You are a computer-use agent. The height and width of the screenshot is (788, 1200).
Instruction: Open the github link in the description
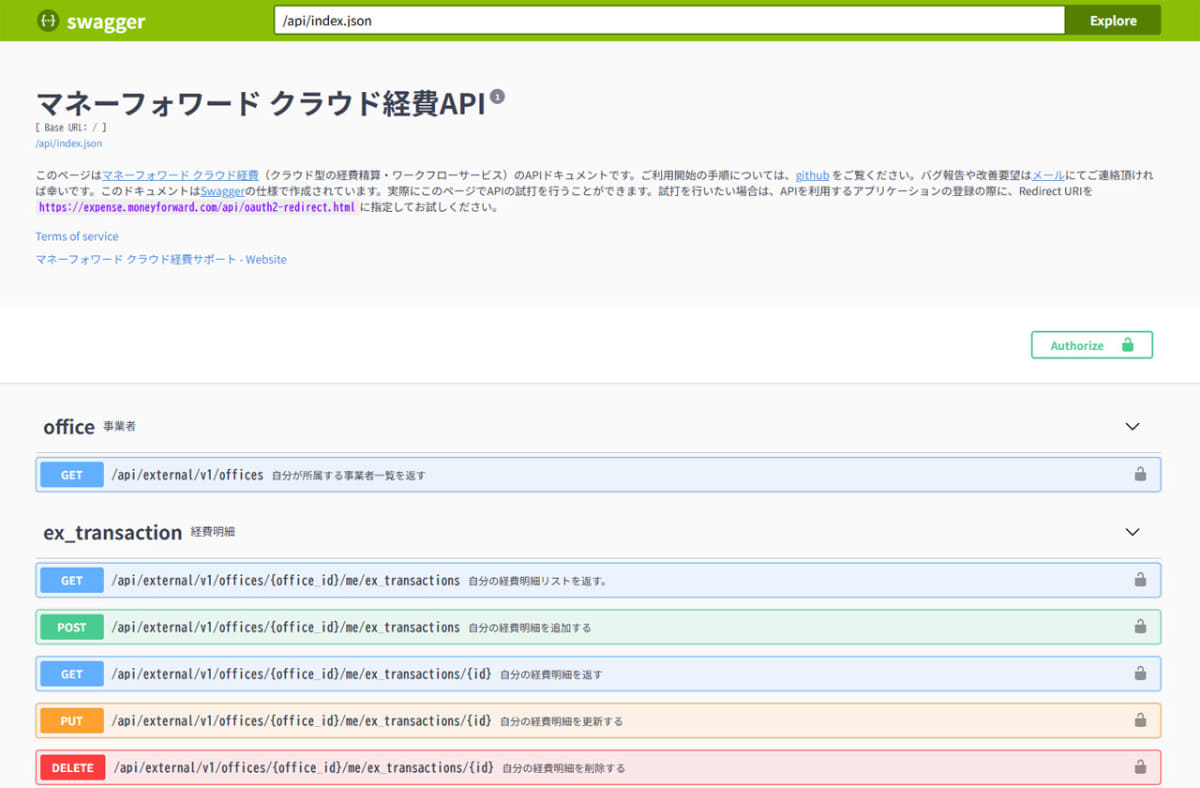pyautogui.click(x=811, y=175)
